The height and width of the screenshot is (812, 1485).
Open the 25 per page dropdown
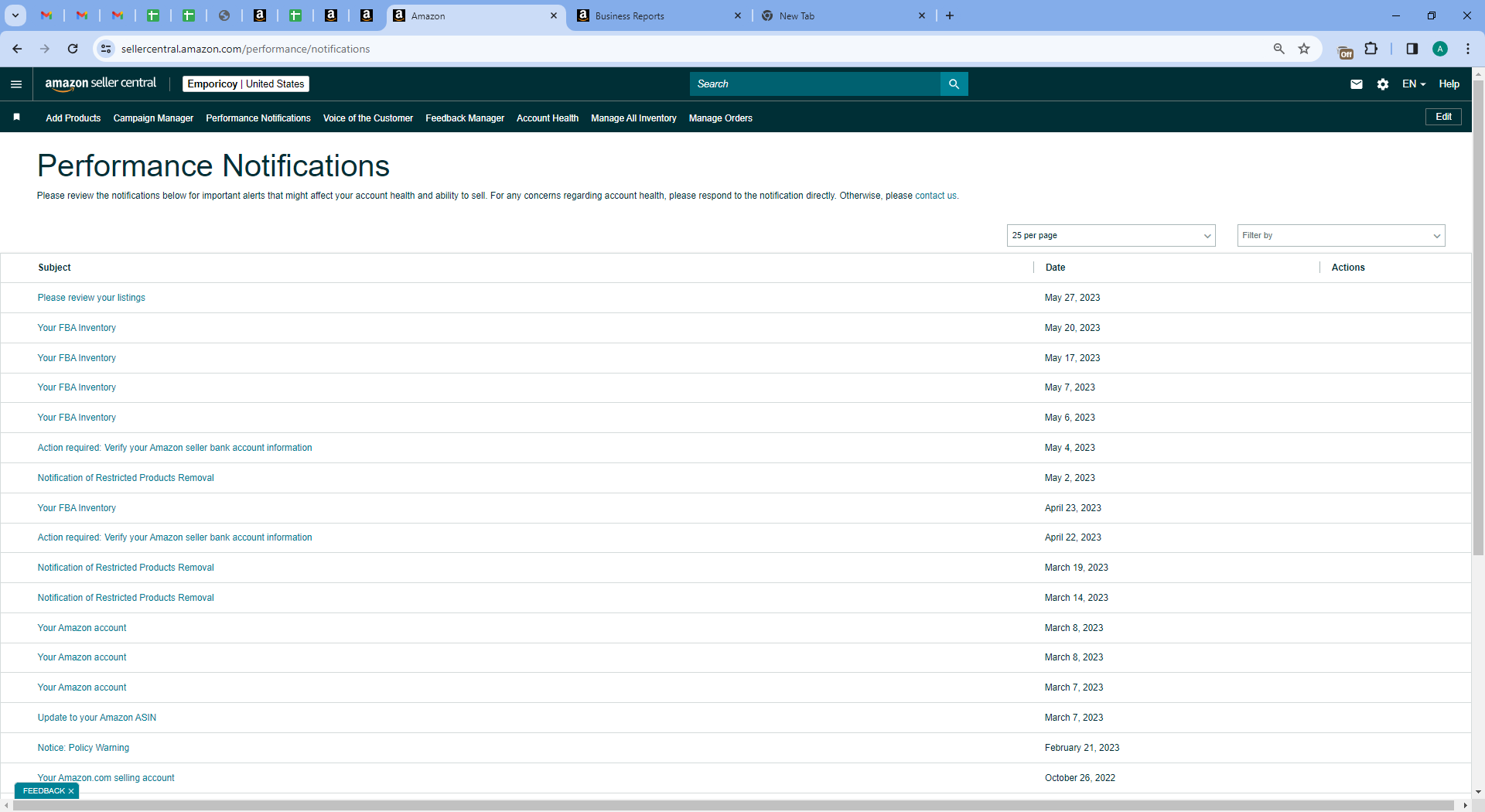(x=1111, y=235)
